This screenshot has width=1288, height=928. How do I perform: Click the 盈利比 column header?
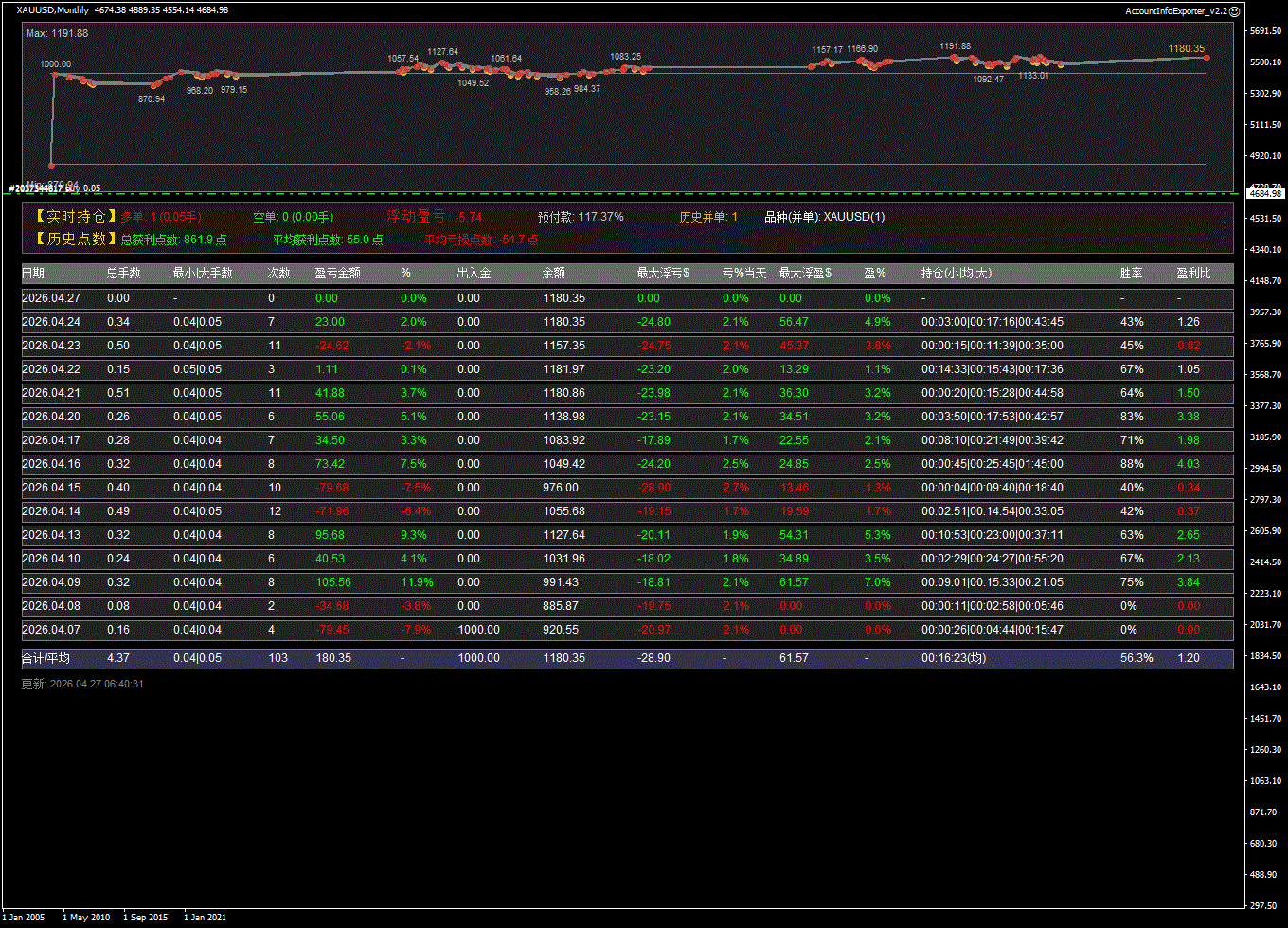pyautogui.click(x=1193, y=274)
